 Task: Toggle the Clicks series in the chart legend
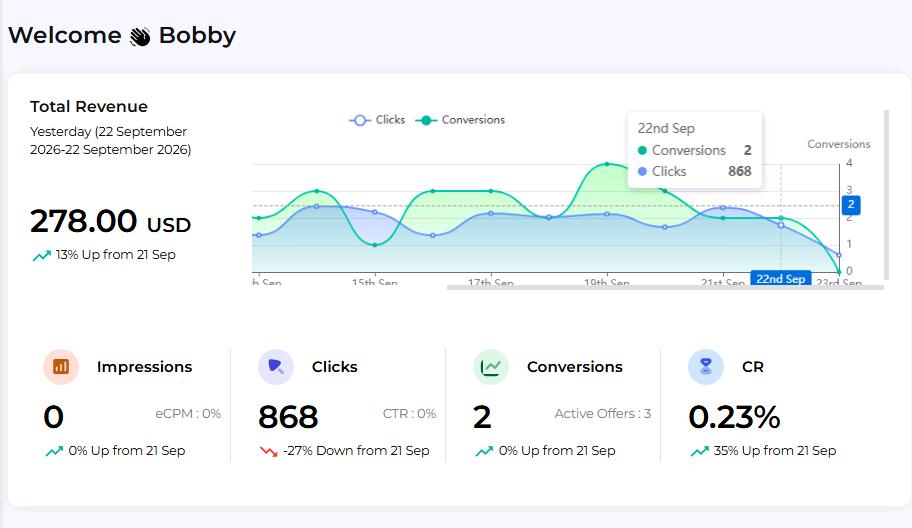point(377,120)
